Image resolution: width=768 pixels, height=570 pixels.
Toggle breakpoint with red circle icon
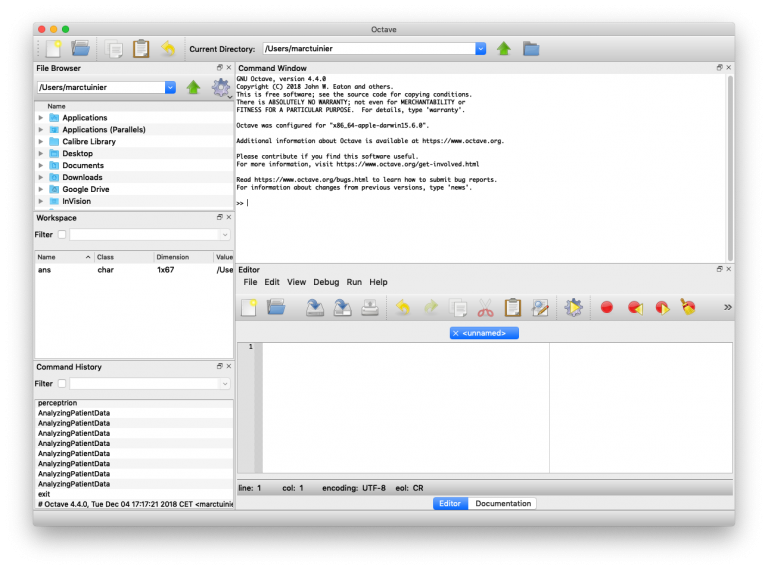tap(607, 307)
